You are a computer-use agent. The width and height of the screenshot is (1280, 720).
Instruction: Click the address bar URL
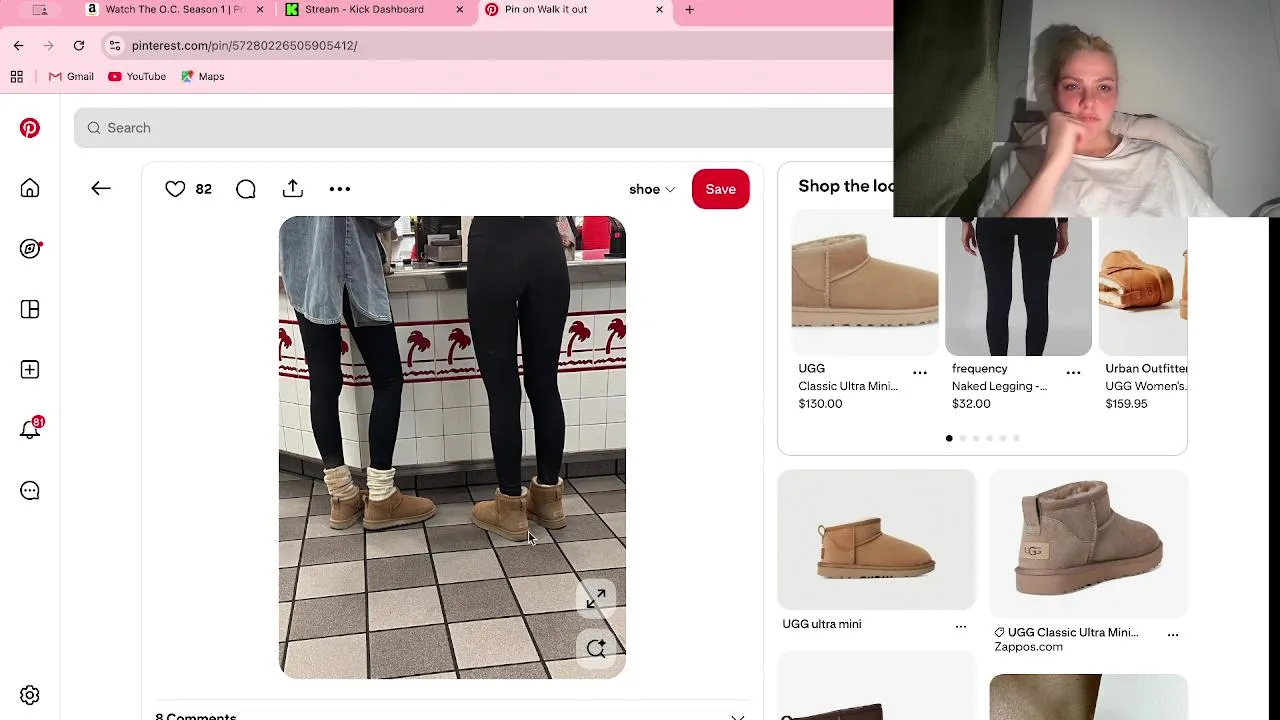tap(244, 45)
